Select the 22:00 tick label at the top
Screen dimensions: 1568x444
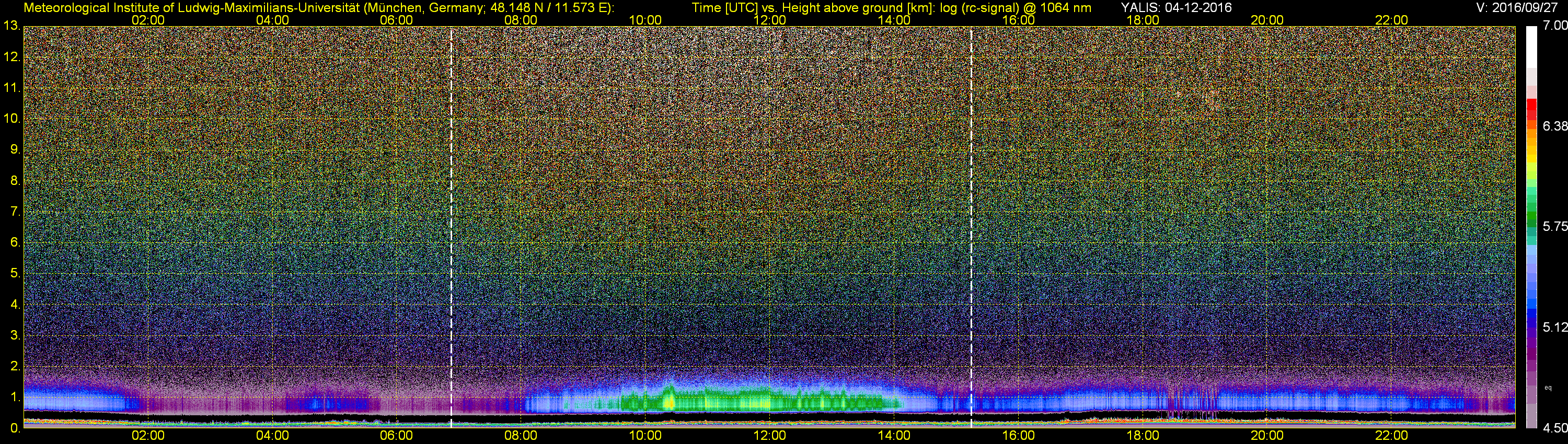(x=1391, y=20)
